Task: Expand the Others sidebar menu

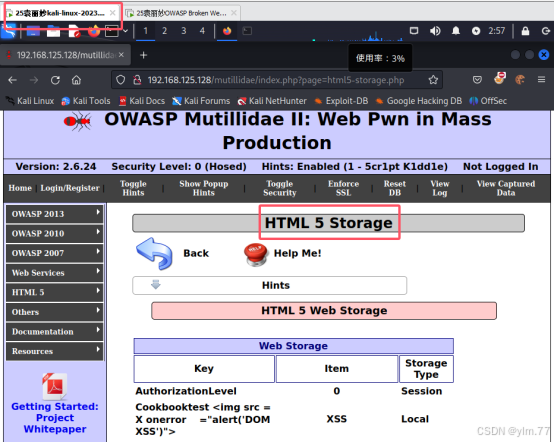Action: [54, 312]
